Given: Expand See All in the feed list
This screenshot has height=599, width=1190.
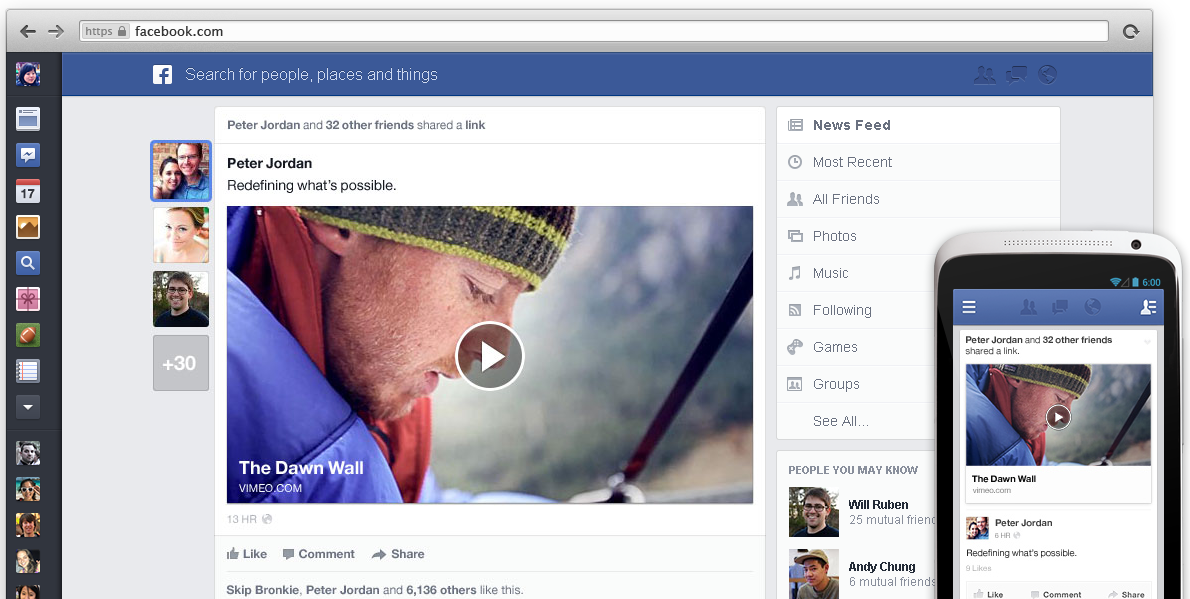Looking at the screenshot, I should [840, 421].
